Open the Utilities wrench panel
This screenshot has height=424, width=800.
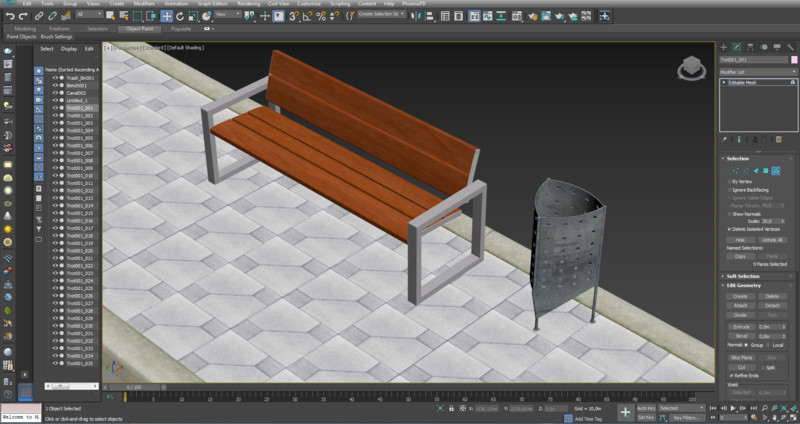coord(790,47)
